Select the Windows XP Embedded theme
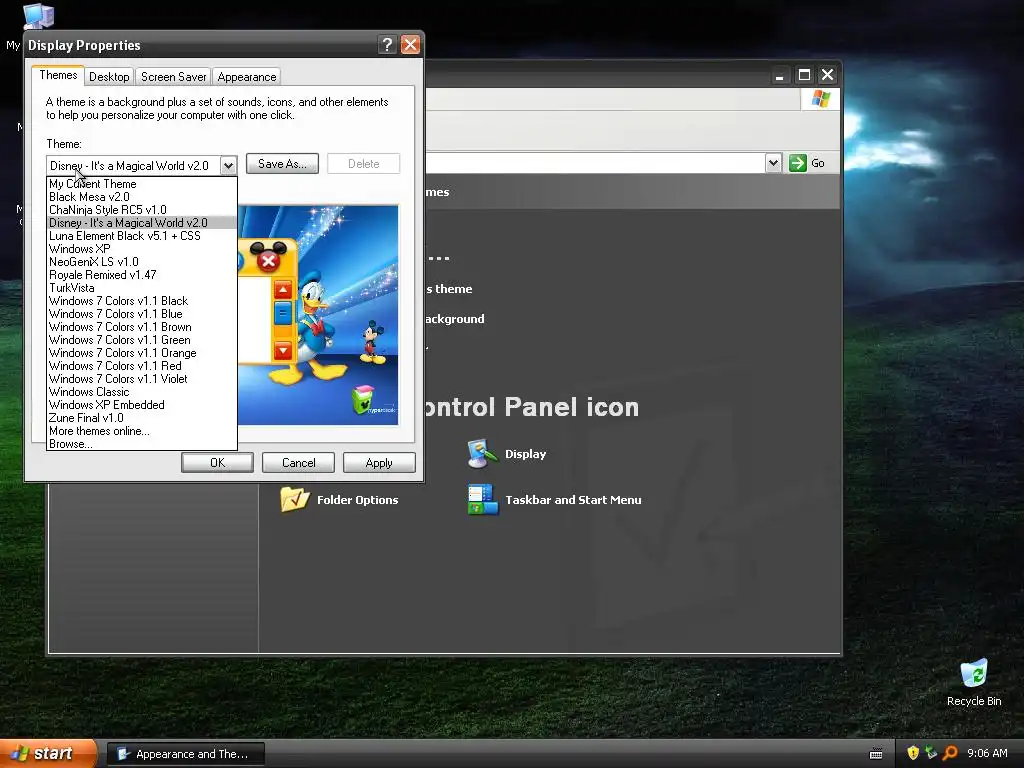This screenshot has width=1024, height=768. 142,405
